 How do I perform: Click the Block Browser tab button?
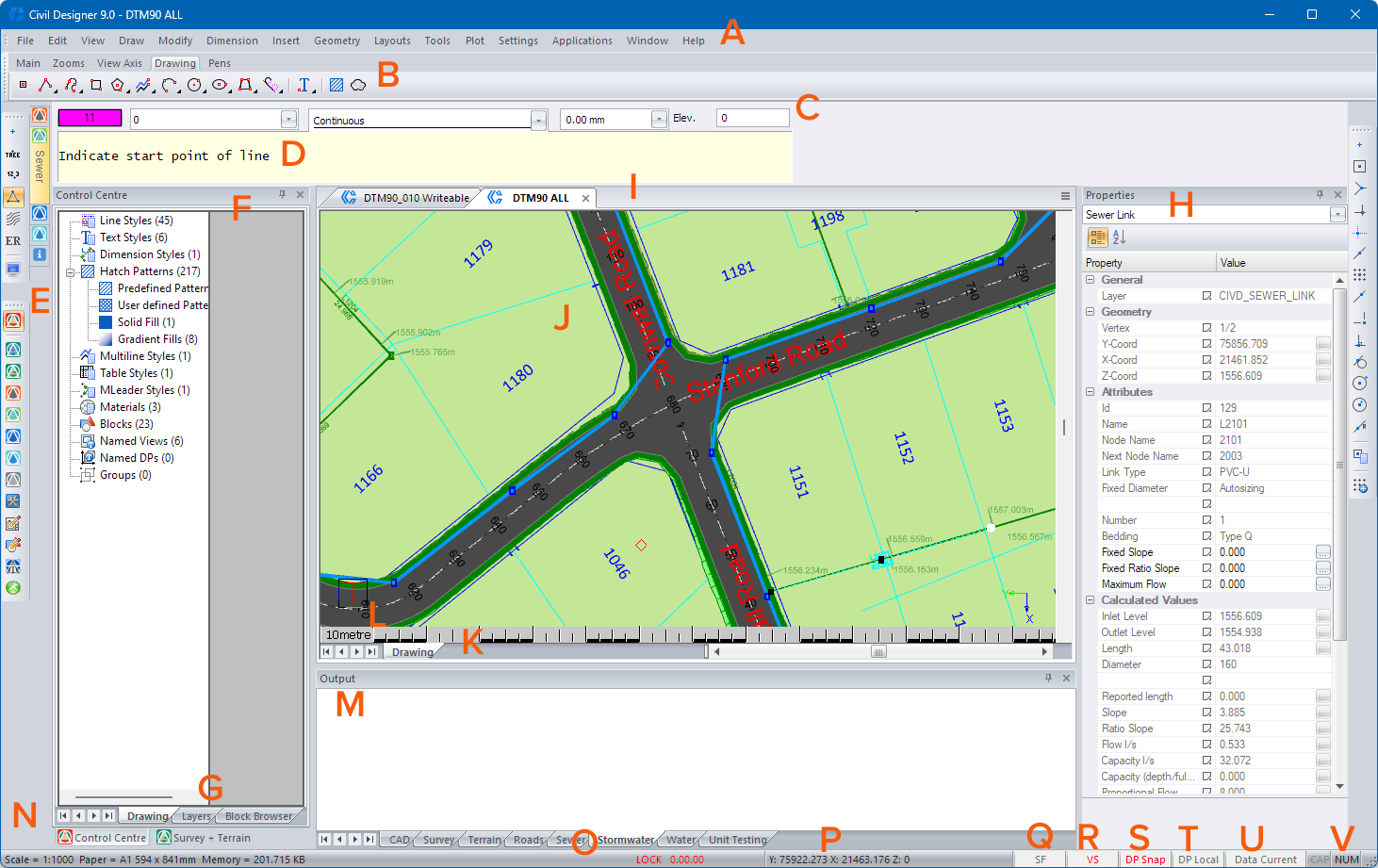(258, 816)
